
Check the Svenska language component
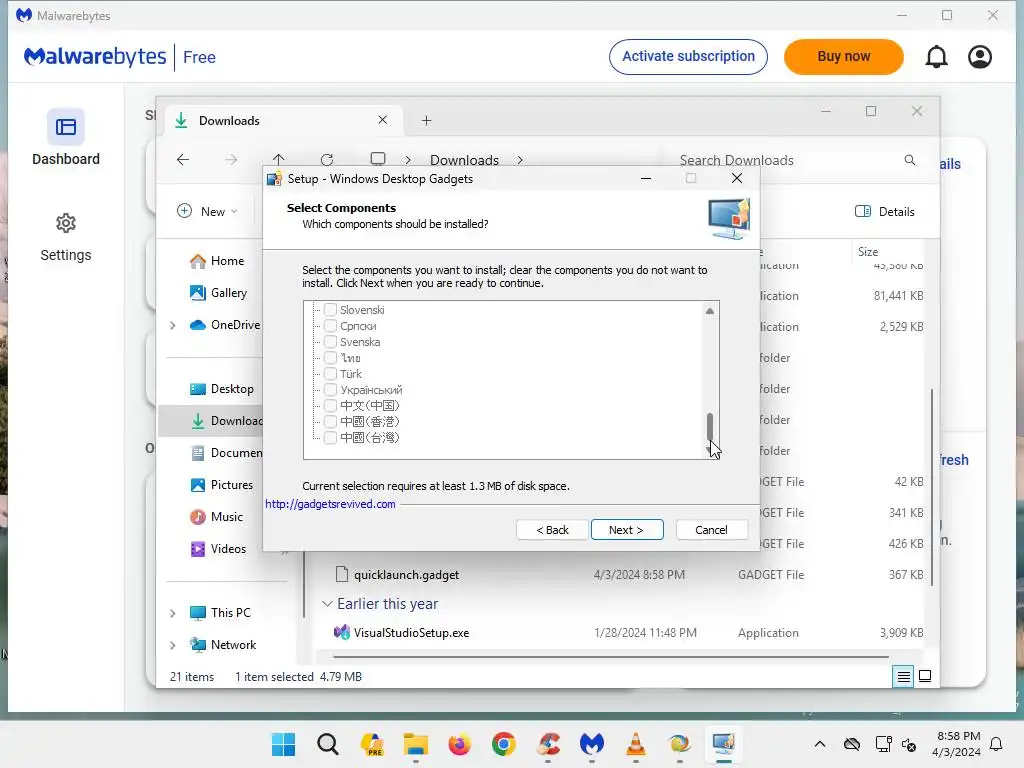point(330,342)
